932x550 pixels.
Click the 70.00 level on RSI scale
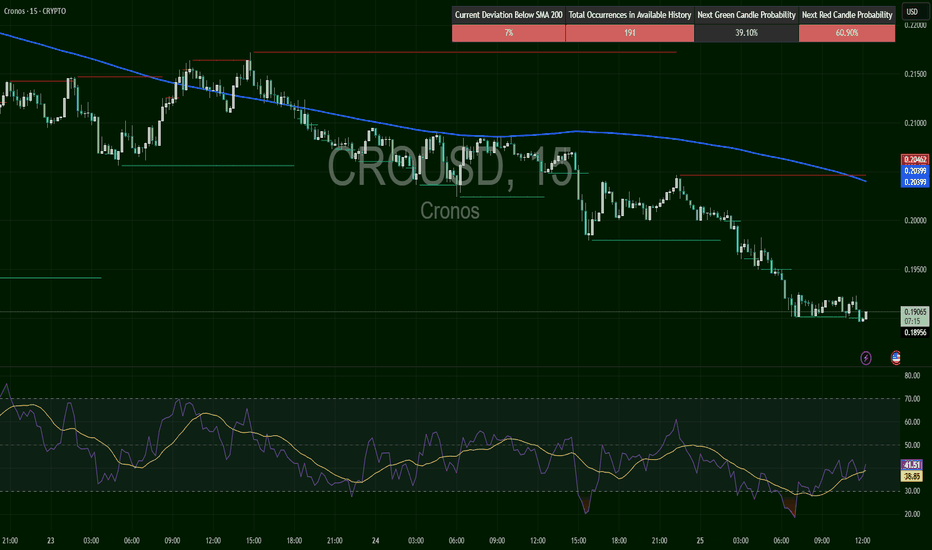(912, 399)
